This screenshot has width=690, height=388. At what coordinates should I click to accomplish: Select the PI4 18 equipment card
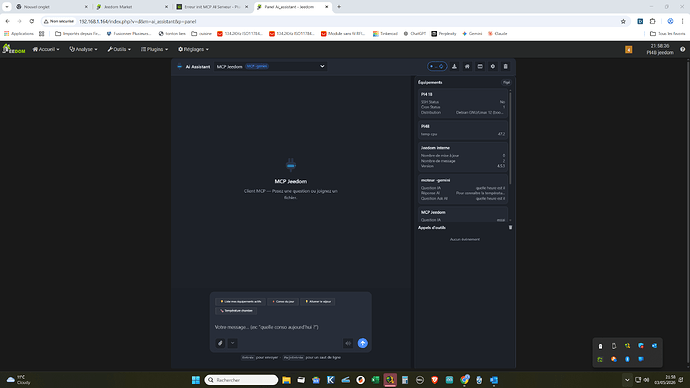[463, 104]
